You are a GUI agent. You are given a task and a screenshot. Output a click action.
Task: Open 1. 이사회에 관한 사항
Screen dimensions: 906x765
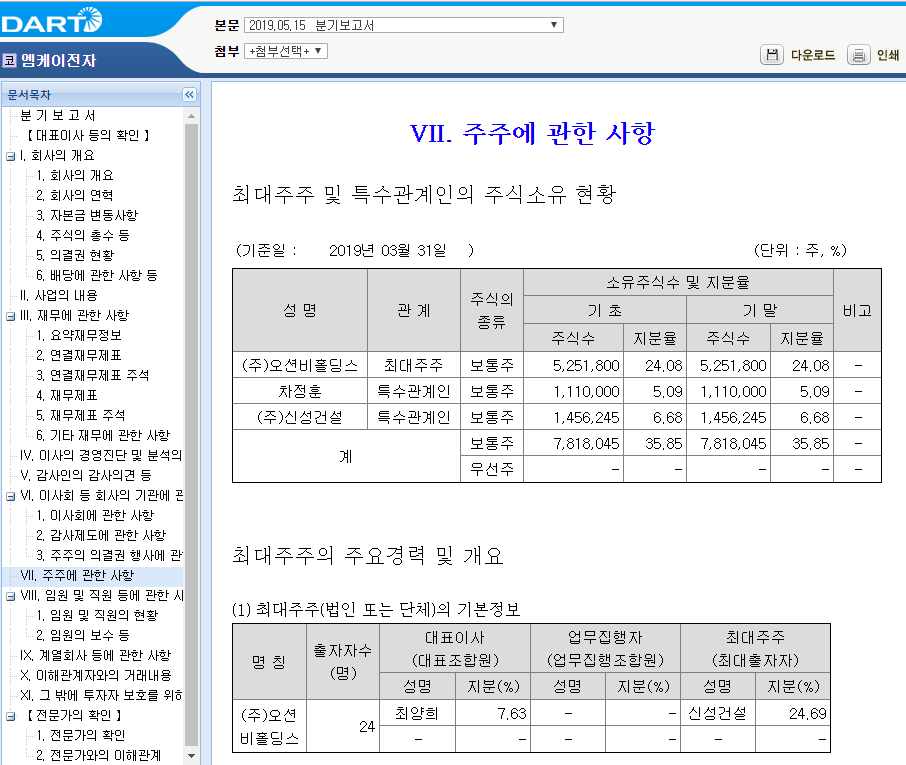(95, 515)
